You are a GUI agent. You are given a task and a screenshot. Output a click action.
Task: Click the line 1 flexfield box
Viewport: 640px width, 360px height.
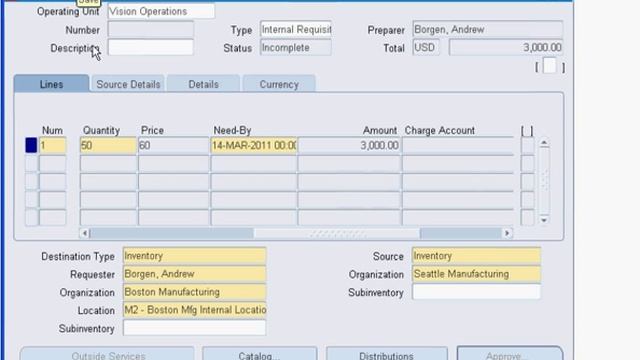527,145
